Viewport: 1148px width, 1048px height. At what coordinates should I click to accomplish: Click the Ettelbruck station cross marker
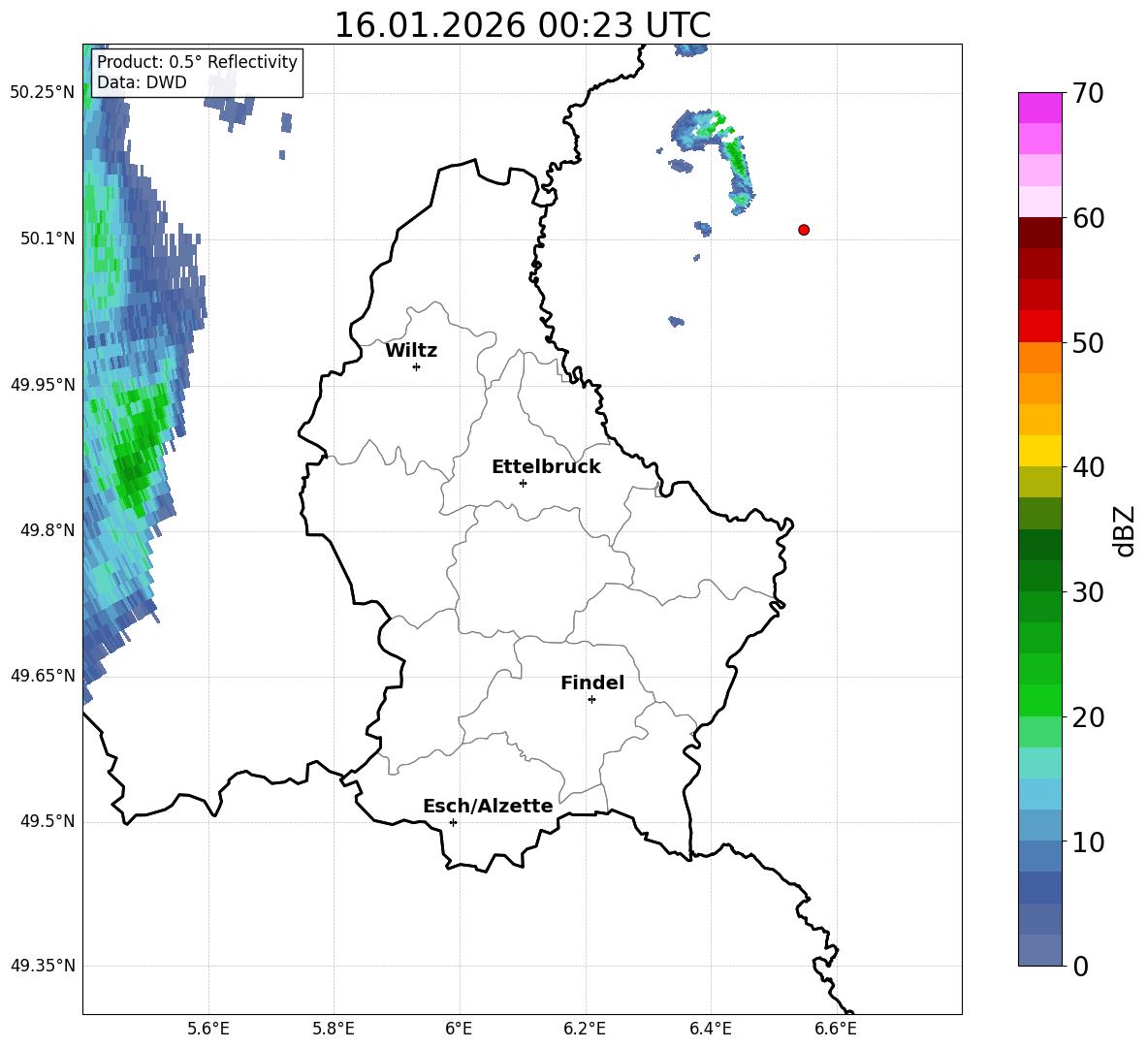coord(523,483)
